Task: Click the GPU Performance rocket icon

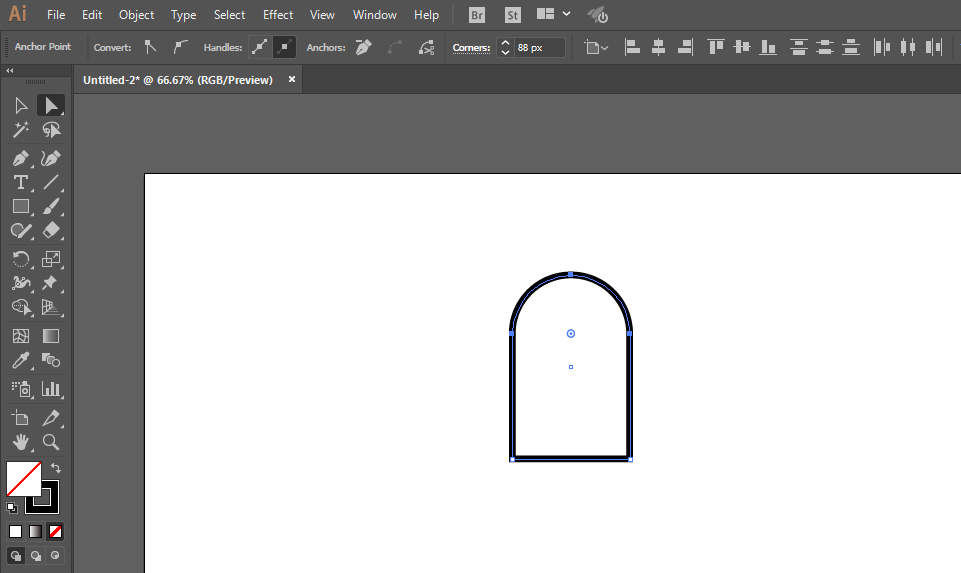Action: [x=598, y=15]
